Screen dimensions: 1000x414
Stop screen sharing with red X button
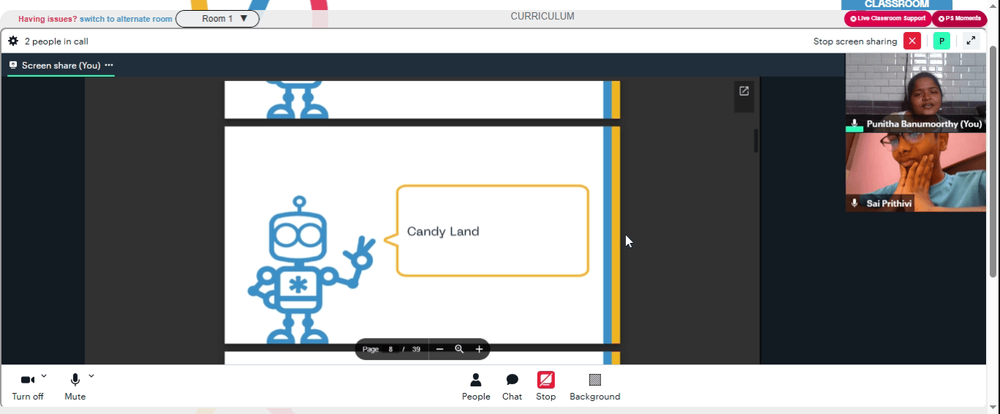tap(912, 41)
